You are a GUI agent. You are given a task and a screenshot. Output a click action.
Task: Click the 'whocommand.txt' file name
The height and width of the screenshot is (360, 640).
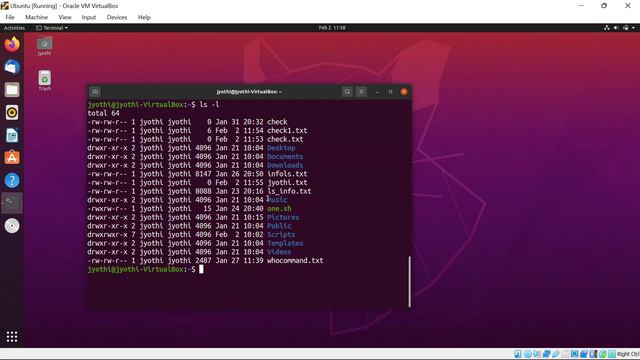pos(295,260)
